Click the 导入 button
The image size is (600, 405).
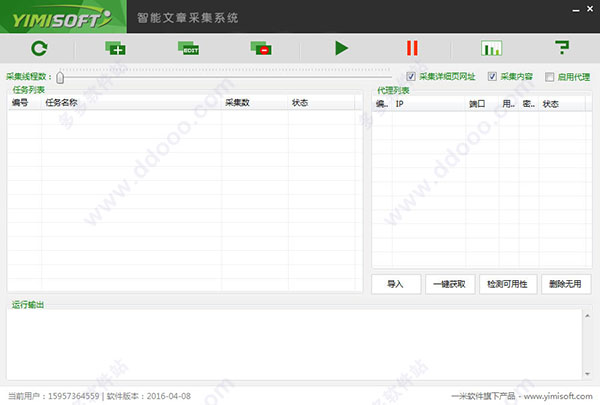coord(395,284)
